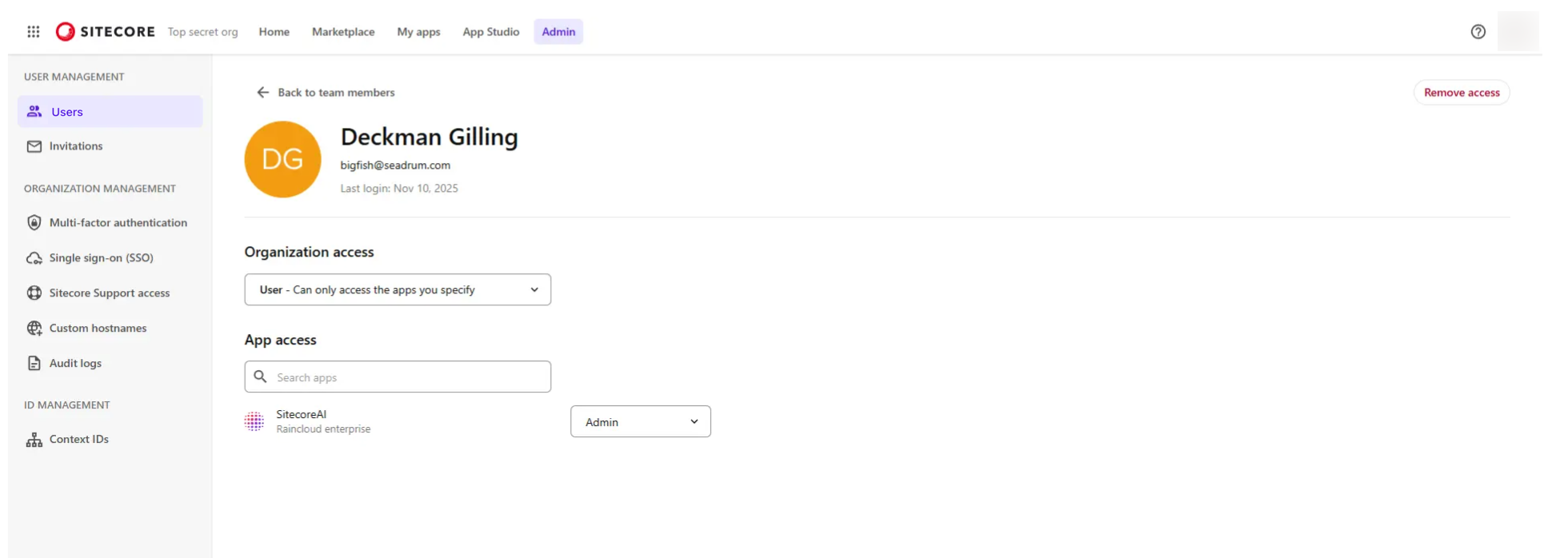Click the Multi-factor authentication shield icon

click(x=34, y=222)
